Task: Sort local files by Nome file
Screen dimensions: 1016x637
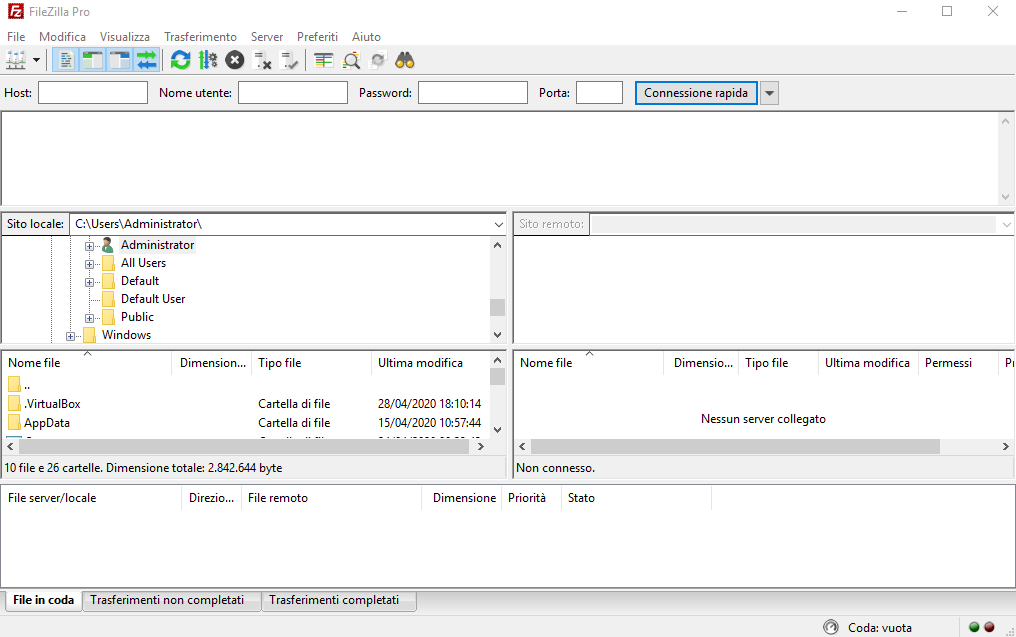Action: pos(87,363)
